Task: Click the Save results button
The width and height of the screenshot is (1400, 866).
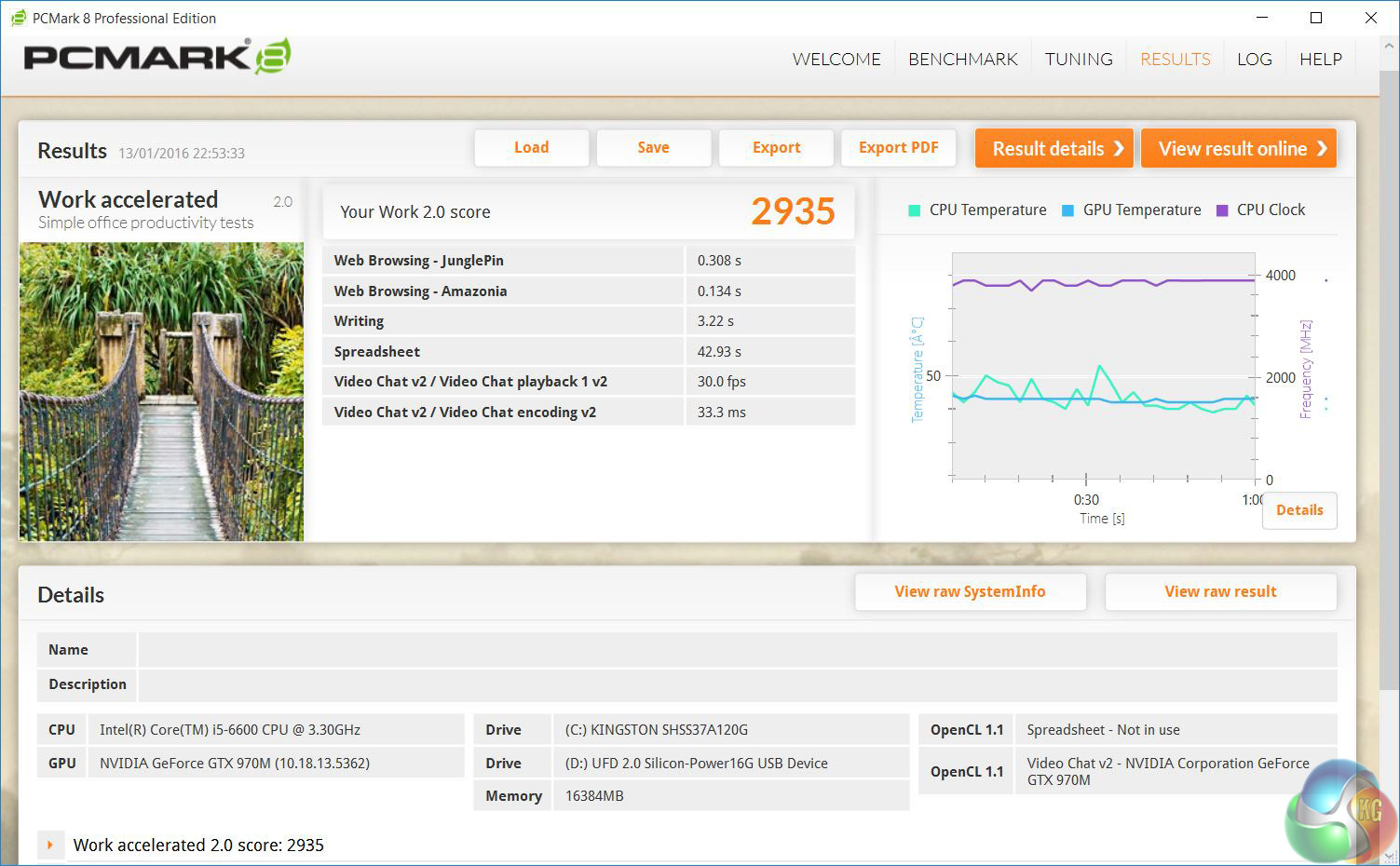Action: [653, 147]
